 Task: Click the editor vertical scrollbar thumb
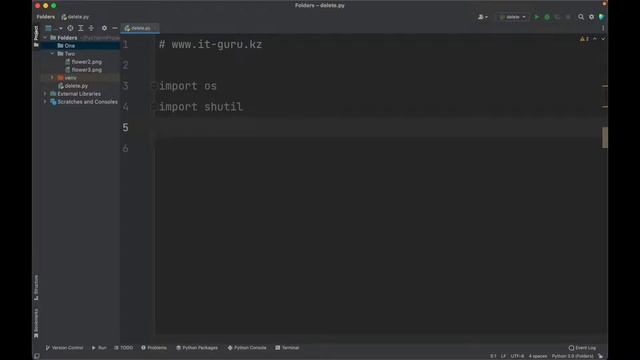point(604,138)
